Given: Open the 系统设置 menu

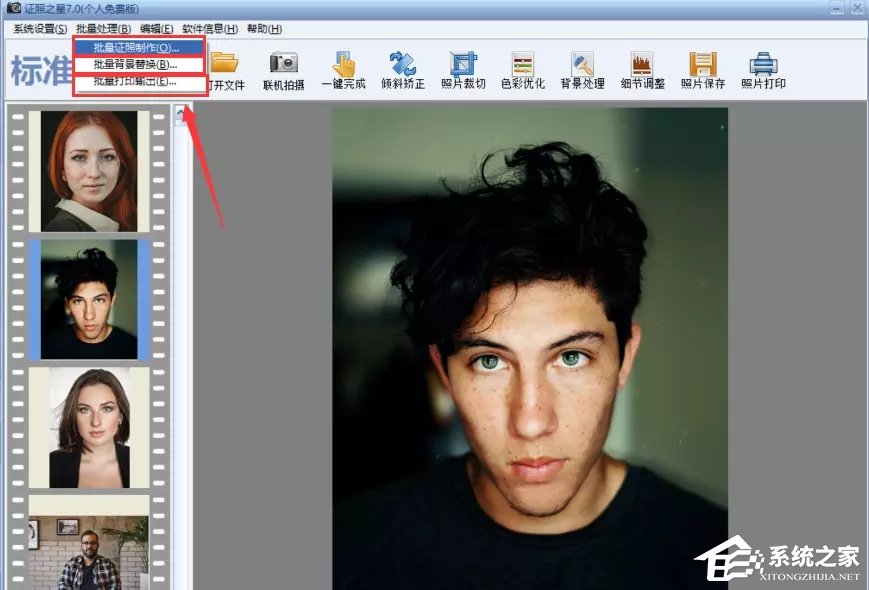Looking at the screenshot, I should point(40,29).
